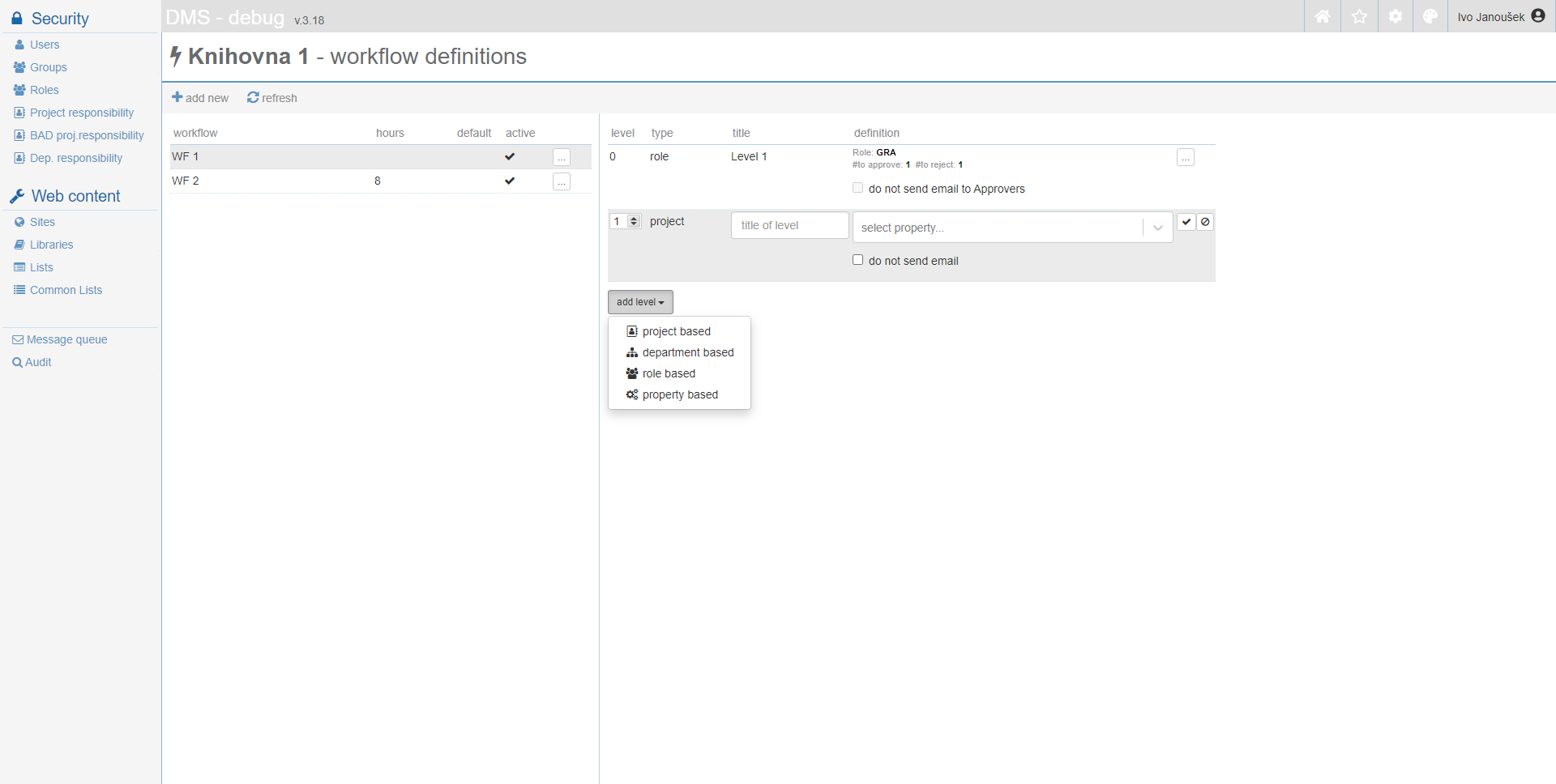Go to Project responsibility page
Viewport: 1556px width, 784px height.
pyautogui.click(x=82, y=113)
